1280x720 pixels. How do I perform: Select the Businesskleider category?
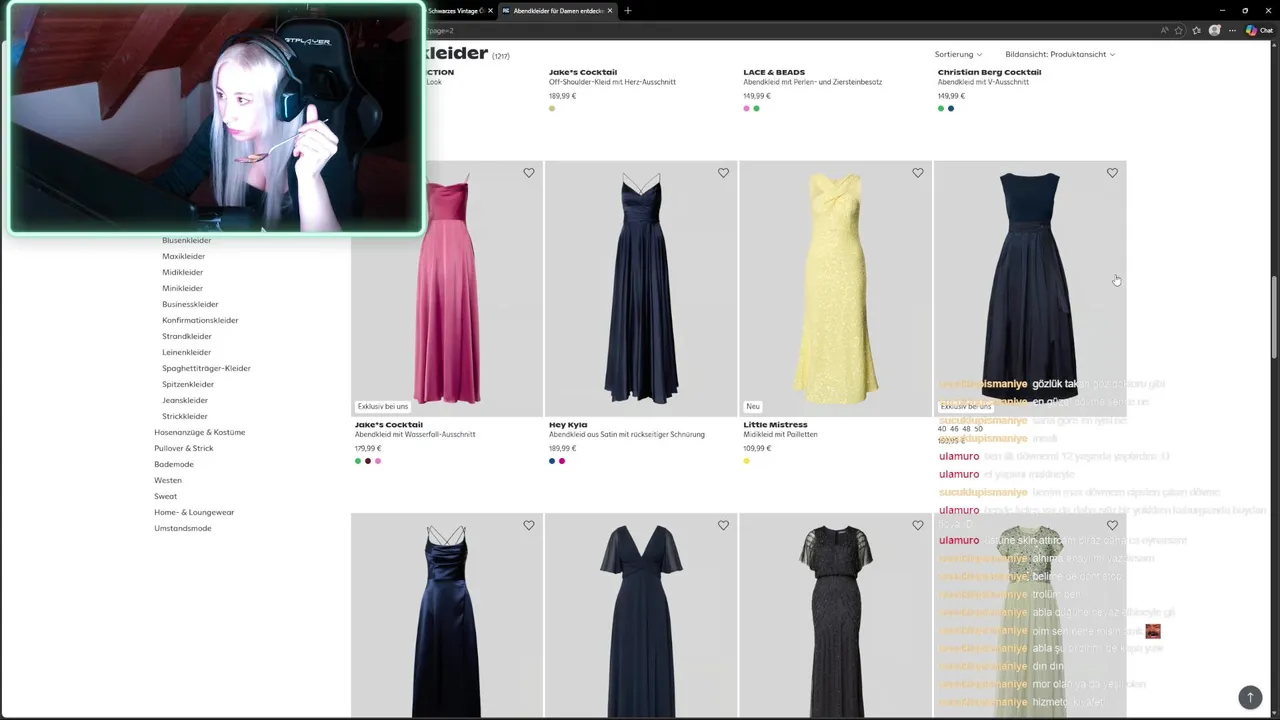[x=190, y=304]
